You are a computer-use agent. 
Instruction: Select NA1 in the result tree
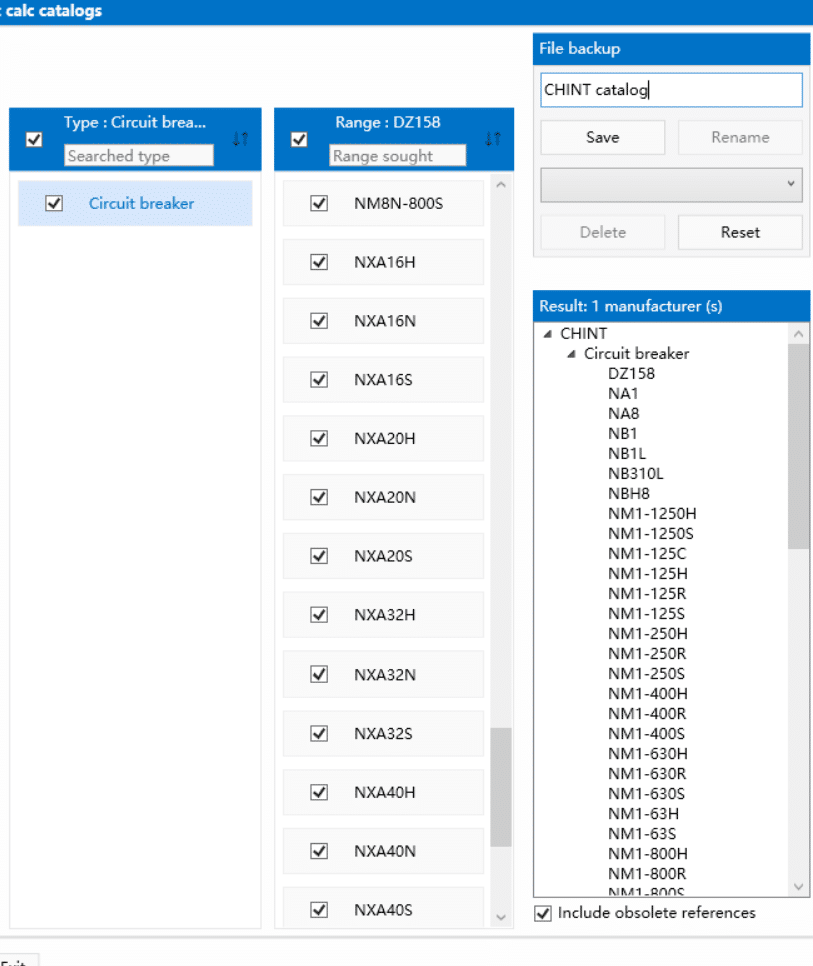pos(623,394)
